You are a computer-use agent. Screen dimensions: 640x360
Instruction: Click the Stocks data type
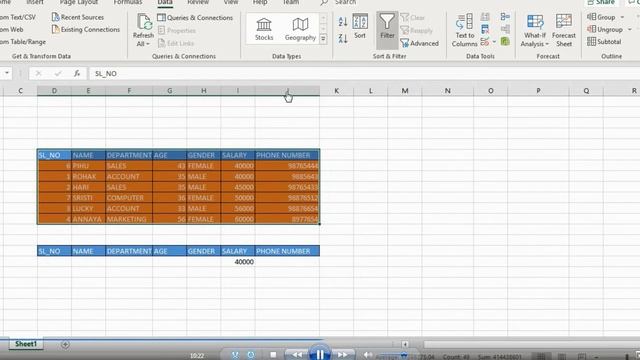coord(264,29)
